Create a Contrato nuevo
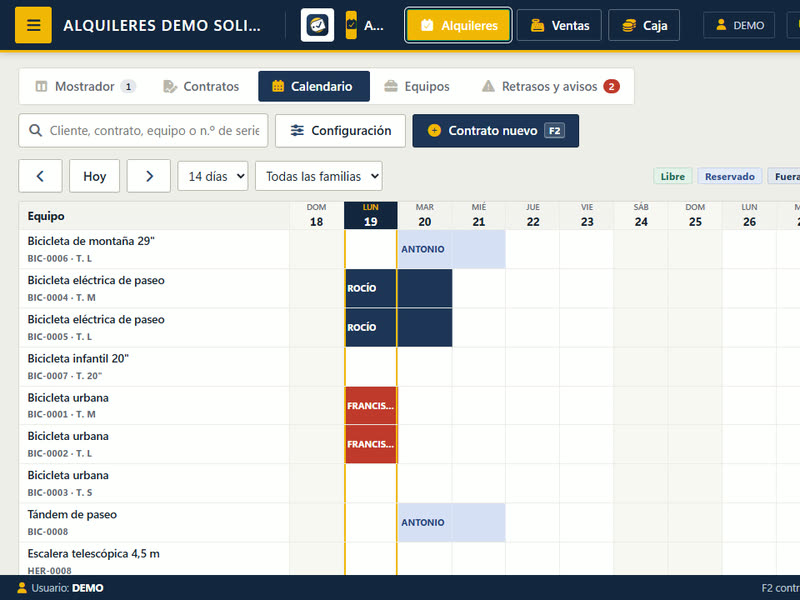This screenshot has height=600, width=800. tap(495, 131)
